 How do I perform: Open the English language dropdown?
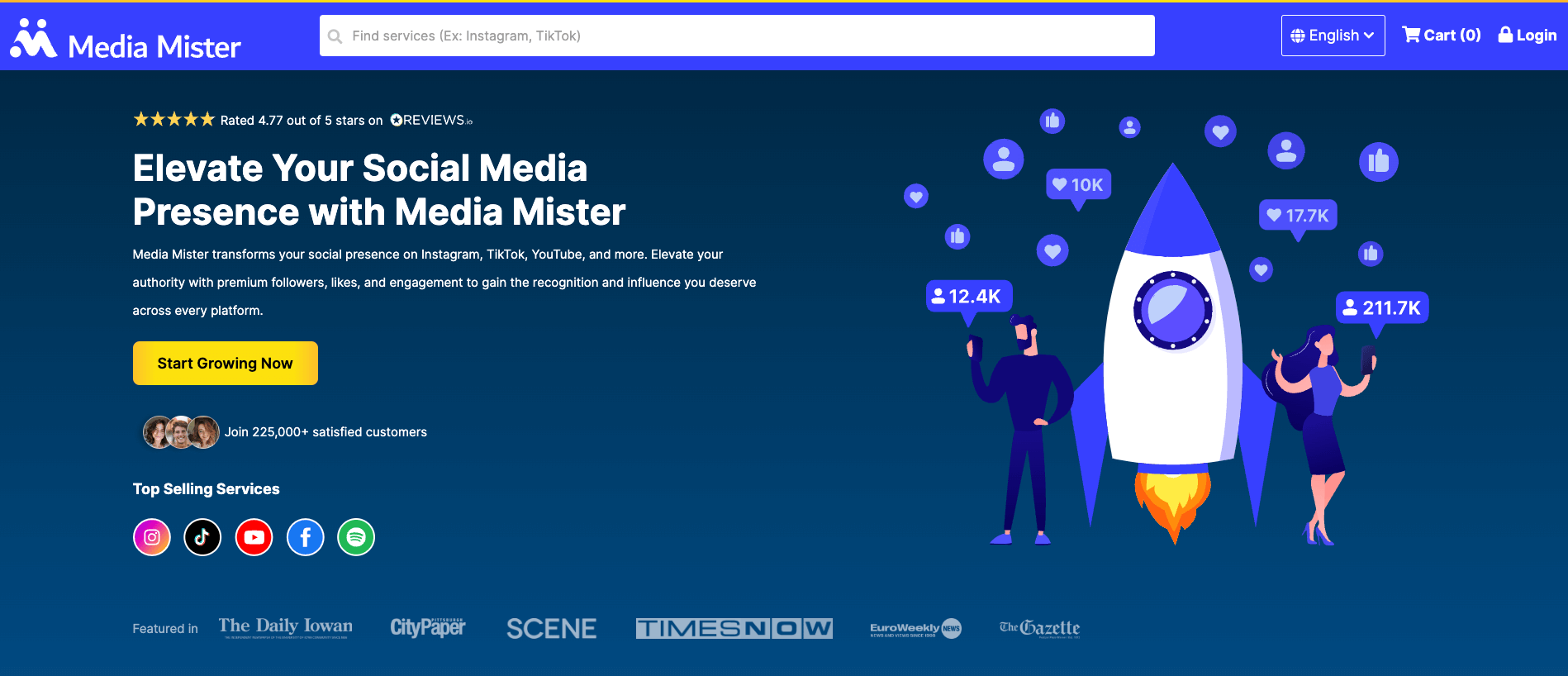1333,36
